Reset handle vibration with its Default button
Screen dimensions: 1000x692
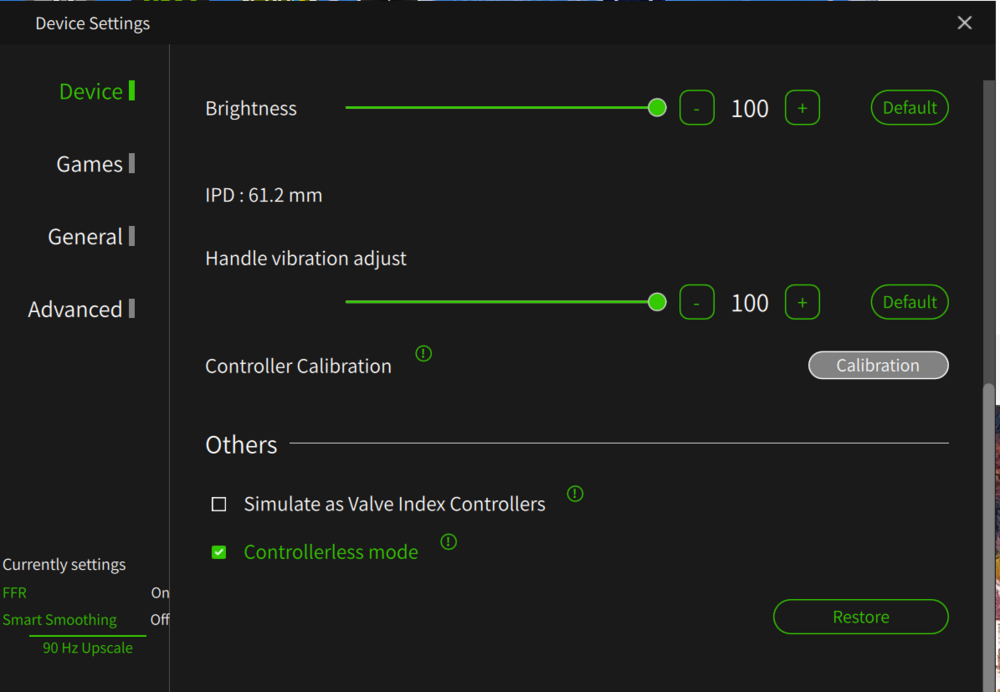[909, 302]
